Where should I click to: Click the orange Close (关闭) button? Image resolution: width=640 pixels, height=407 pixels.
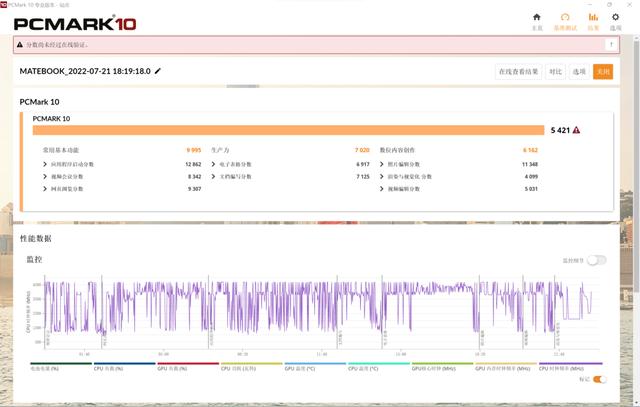pyautogui.click(x=603, y=72)
